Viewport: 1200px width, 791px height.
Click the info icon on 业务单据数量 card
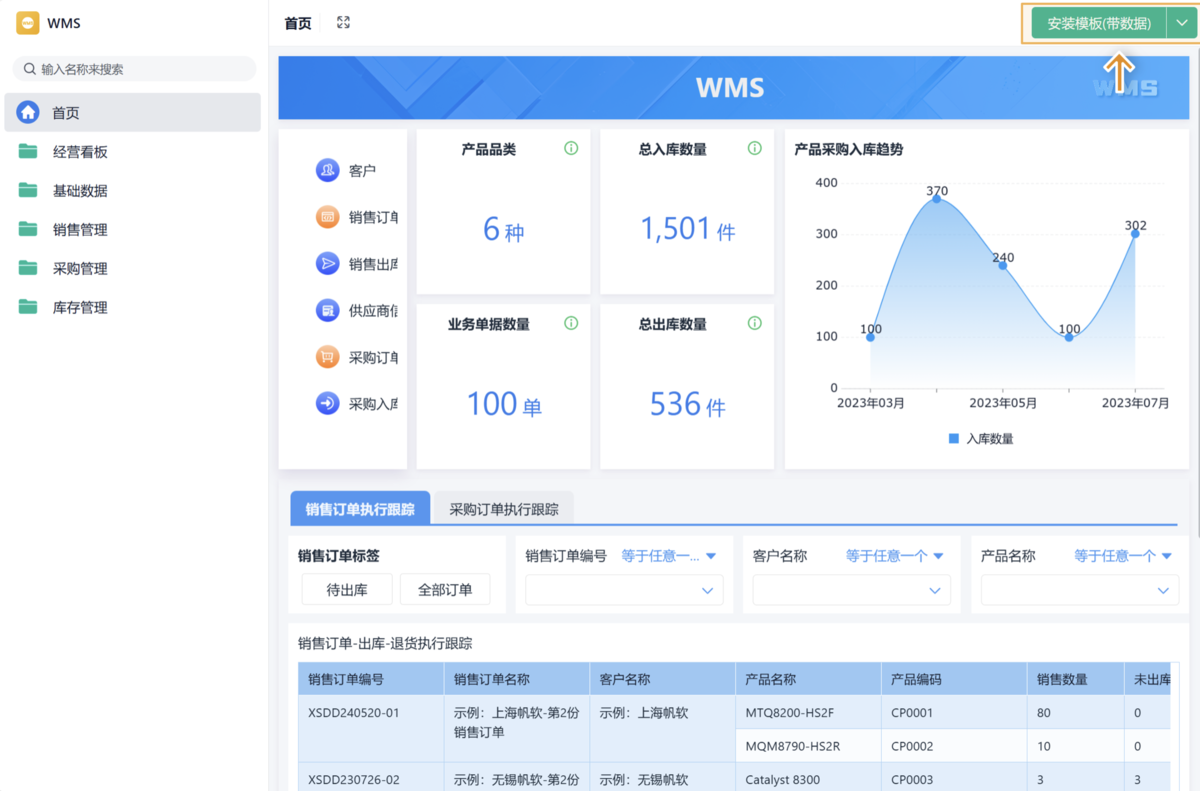click(571, 323)
